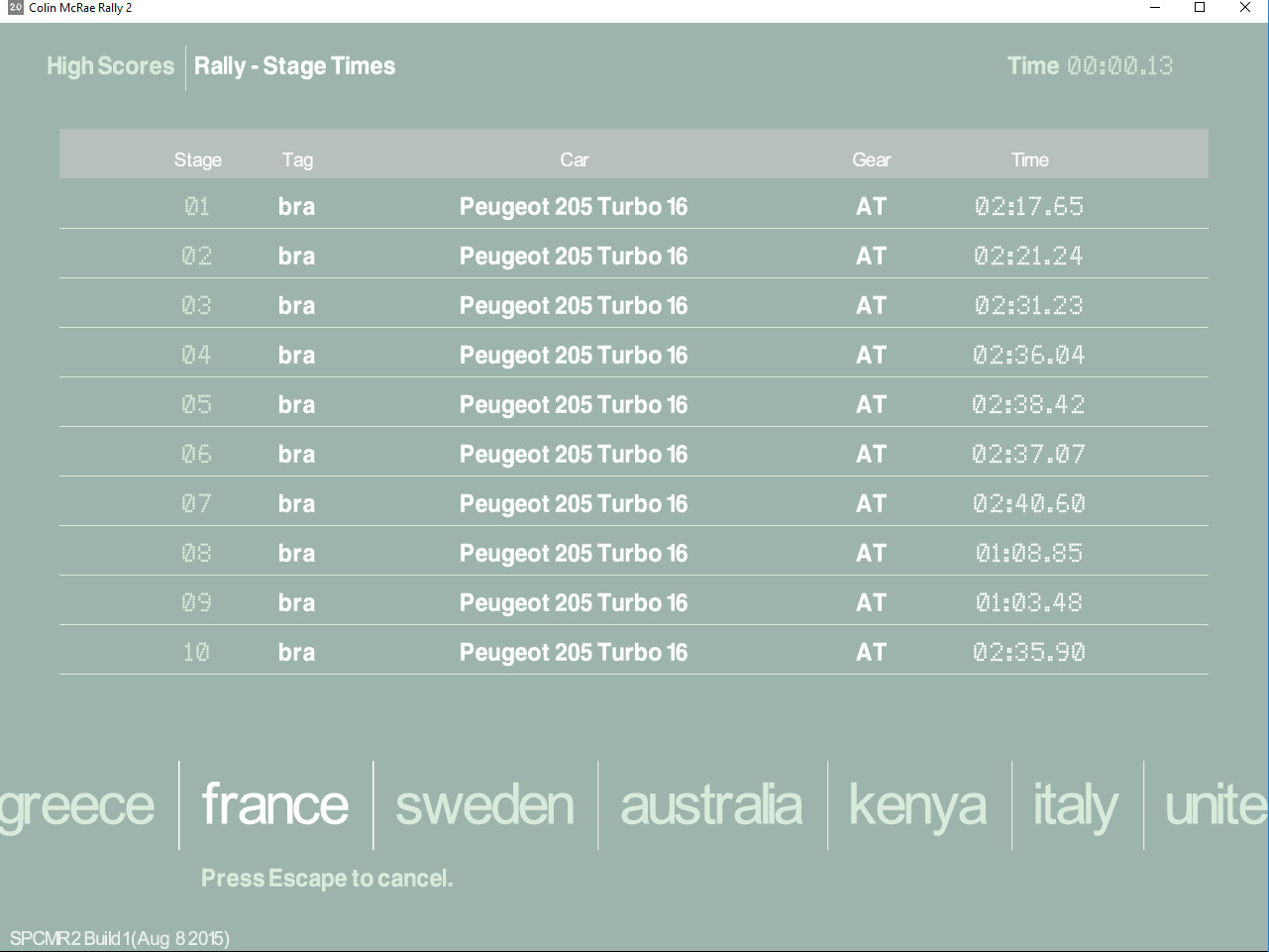Minimize the Colin McRae Rally 2 window
The image size is (1269, 952).
point(1155,8)
